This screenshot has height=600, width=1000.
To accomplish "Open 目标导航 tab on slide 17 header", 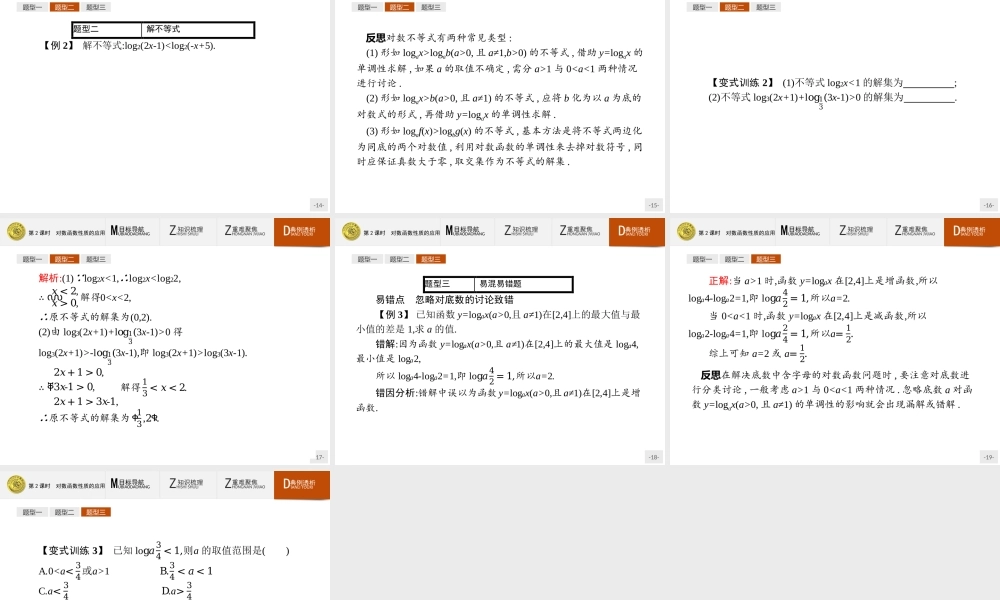I will (129, 231).
